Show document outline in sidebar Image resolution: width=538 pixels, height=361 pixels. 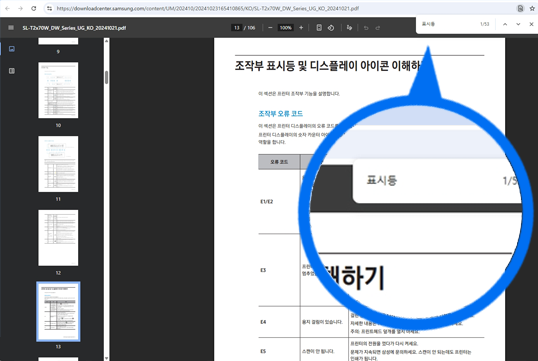click(12, 71)
